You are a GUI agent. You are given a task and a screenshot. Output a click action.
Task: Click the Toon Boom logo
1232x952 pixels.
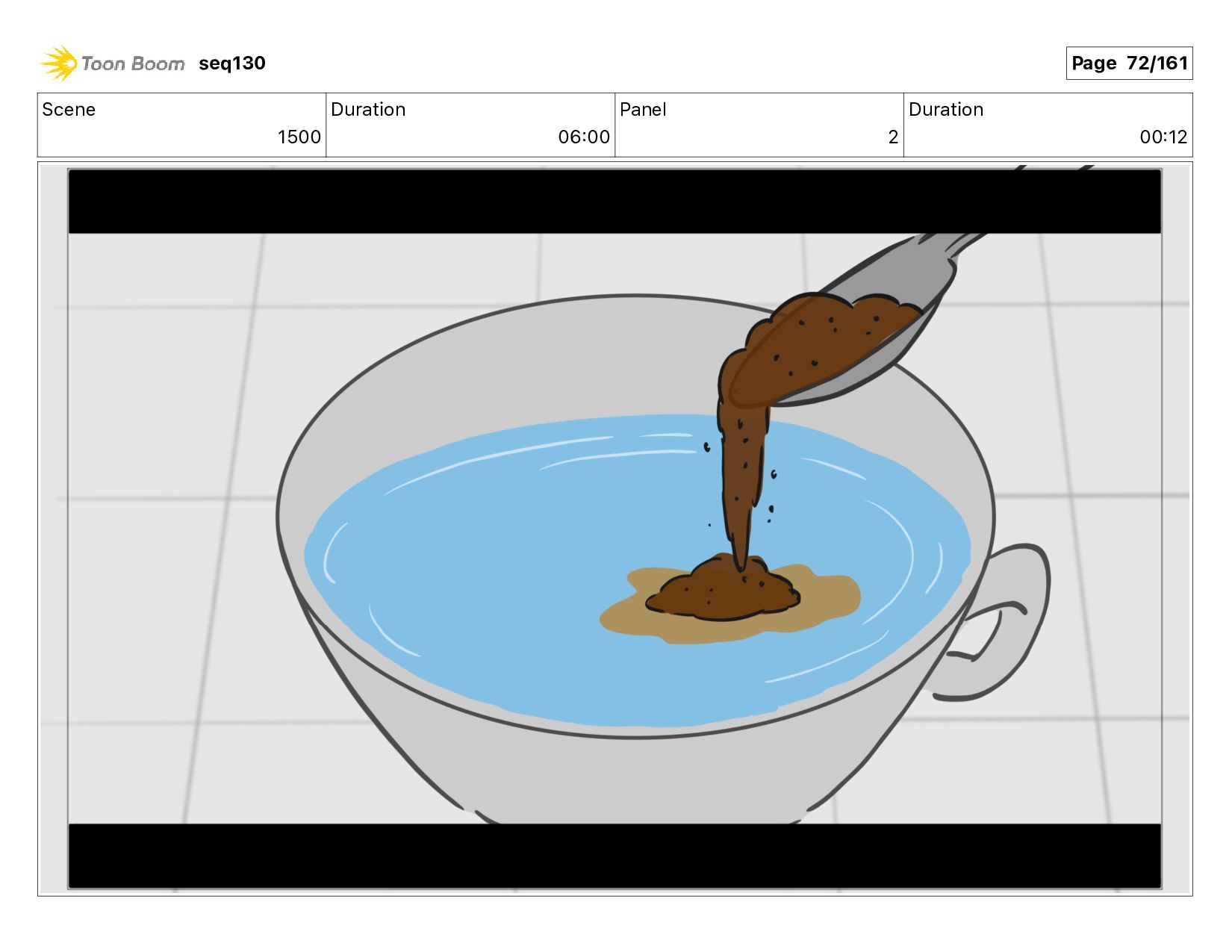(x=112, y=63)
